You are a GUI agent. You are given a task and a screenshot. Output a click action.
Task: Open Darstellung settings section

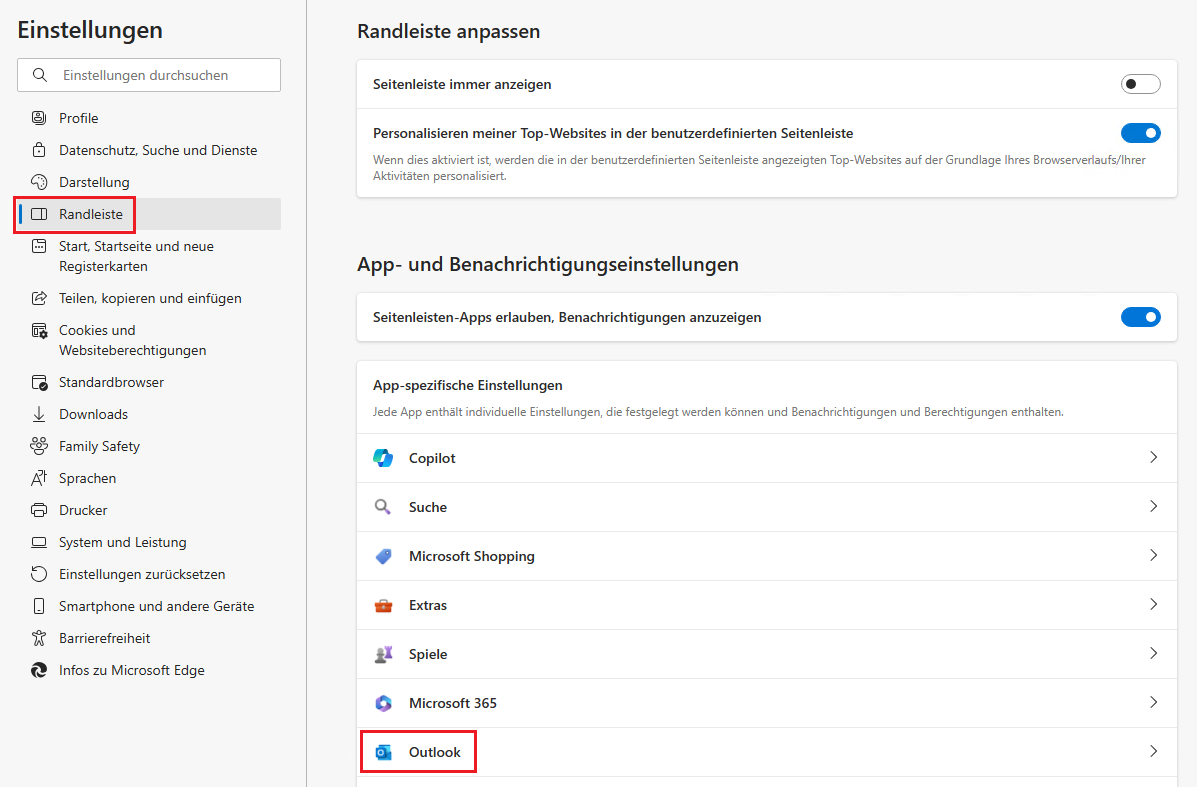(x=94, y=182)
